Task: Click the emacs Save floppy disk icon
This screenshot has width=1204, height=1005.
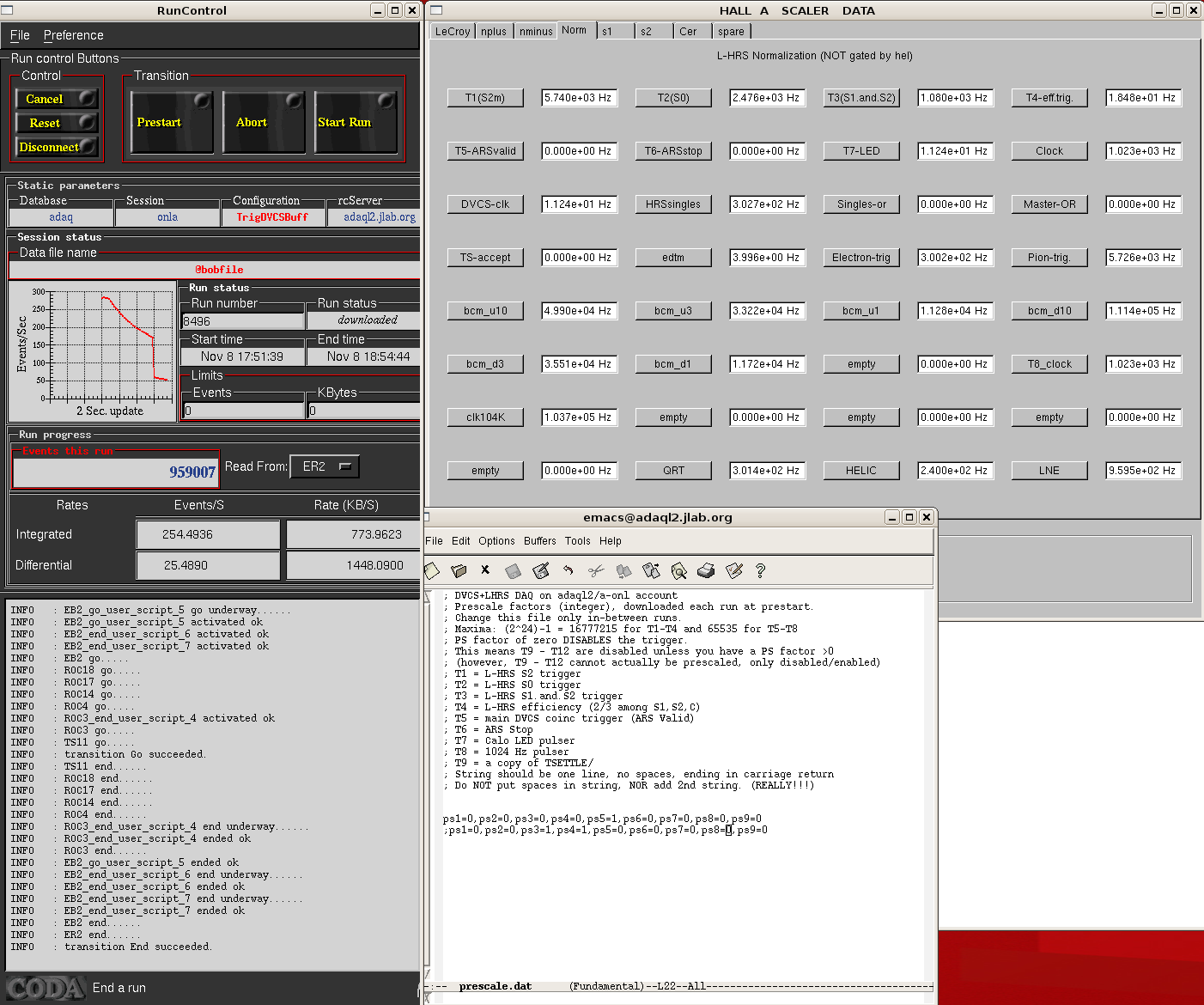Action: (x=513, y=570)
